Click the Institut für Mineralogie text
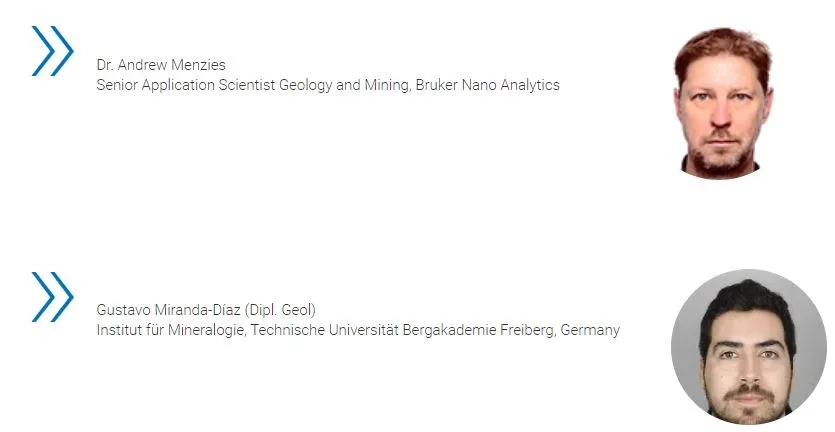The image size is (835, 432). [171, 330]
